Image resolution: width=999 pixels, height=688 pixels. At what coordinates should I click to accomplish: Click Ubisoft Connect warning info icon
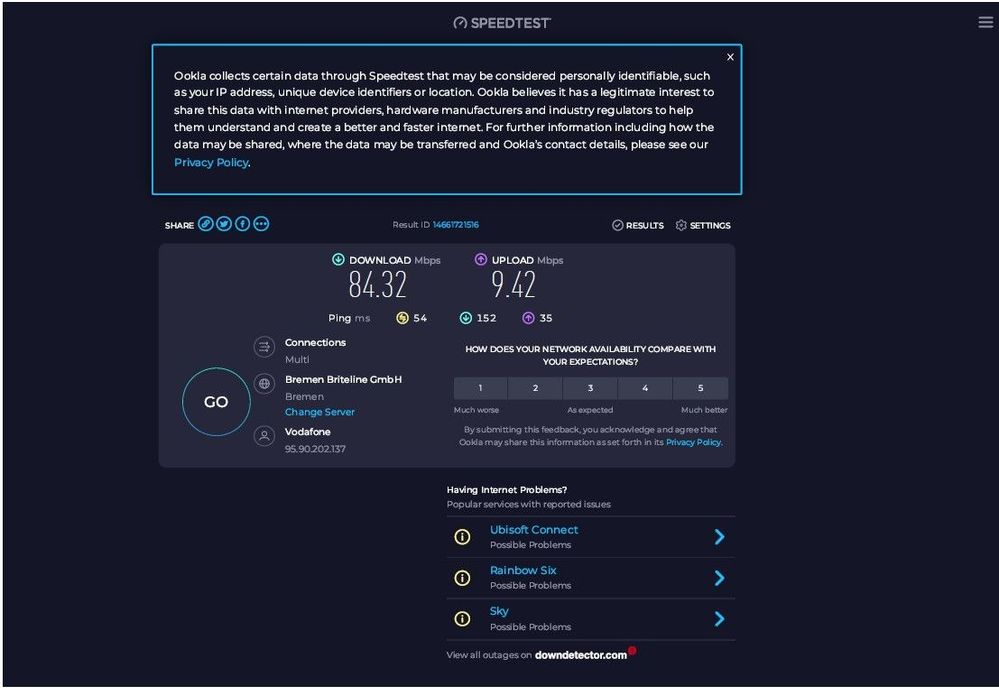coord(463,537)
